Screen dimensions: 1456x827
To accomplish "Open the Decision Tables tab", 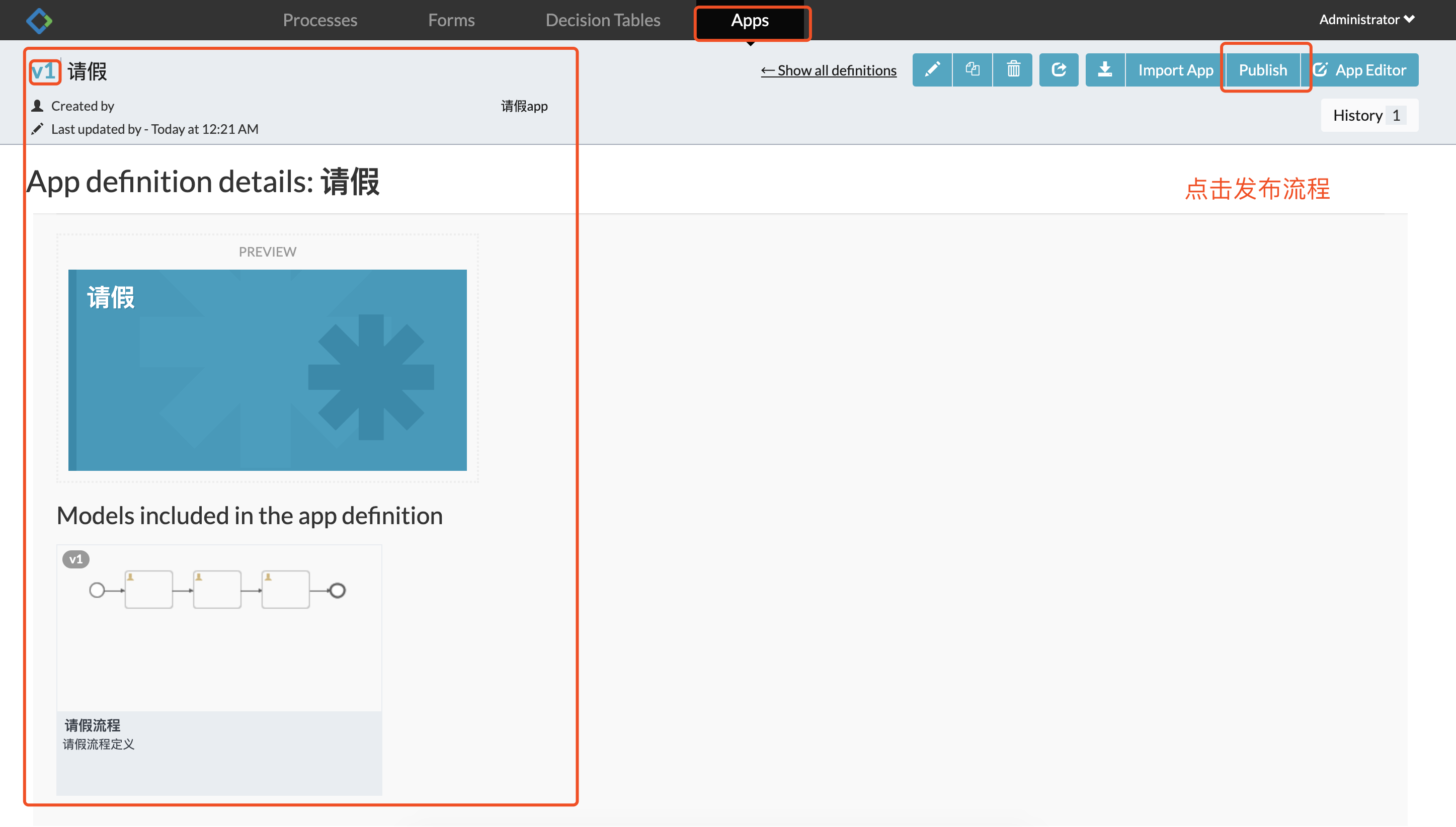I will (x=603, y=21).
